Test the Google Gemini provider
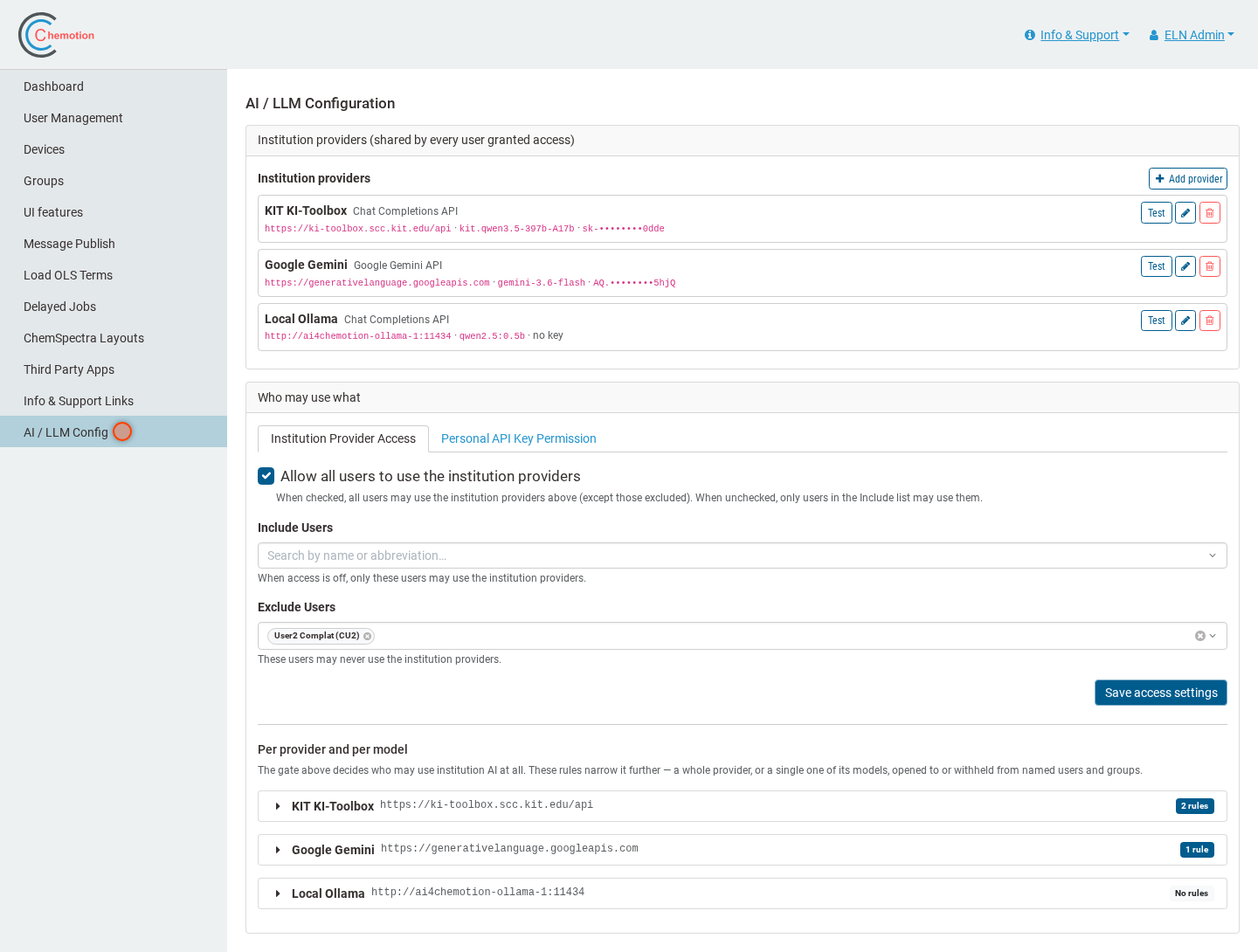Screen dimensions: 1258x952 [1157, 266]
